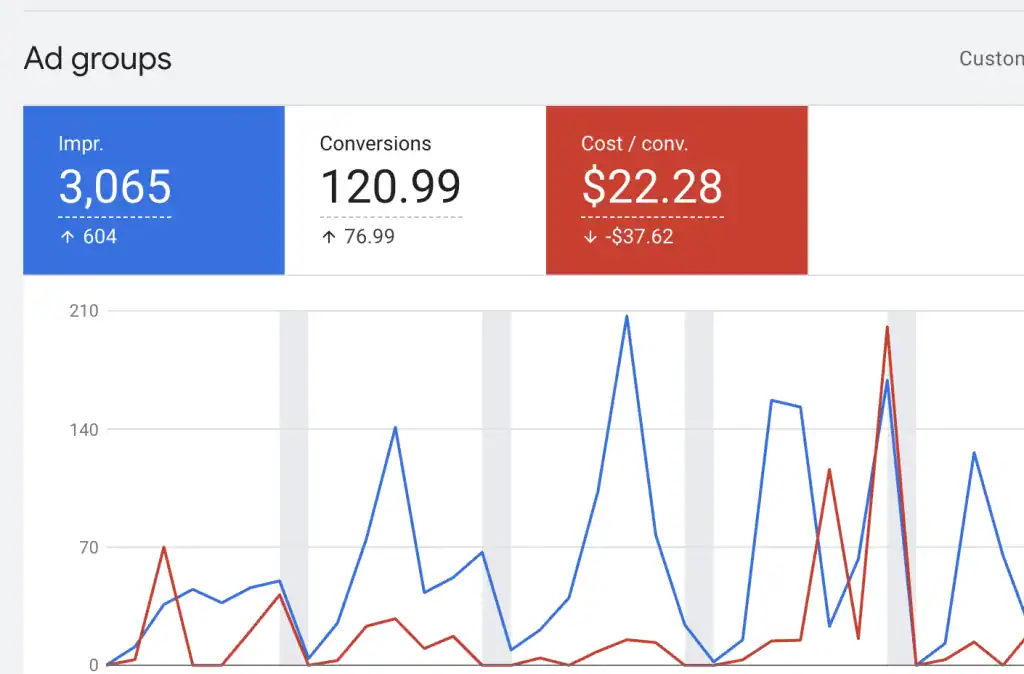1024x674 pixels.
Task: Click the 210 y-axis label
Action: [x=84, y=311]
